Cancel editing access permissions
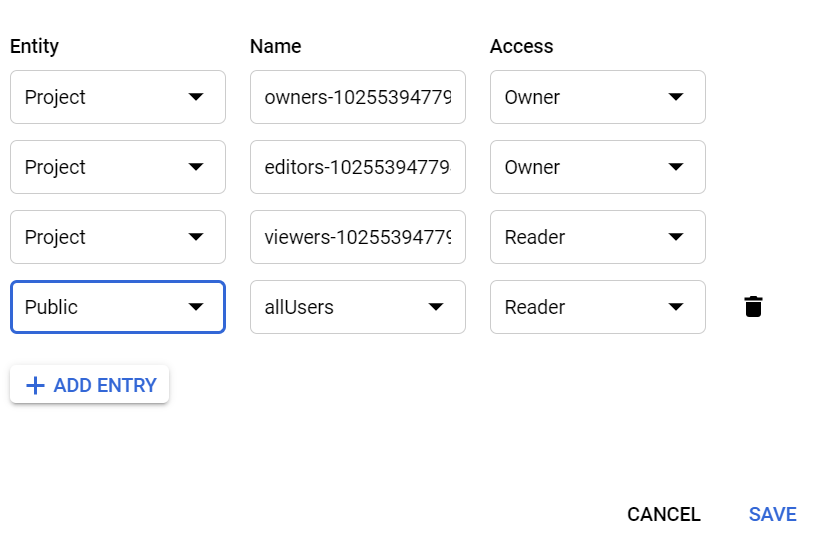813x536 pixels. (x=663, y=514)
